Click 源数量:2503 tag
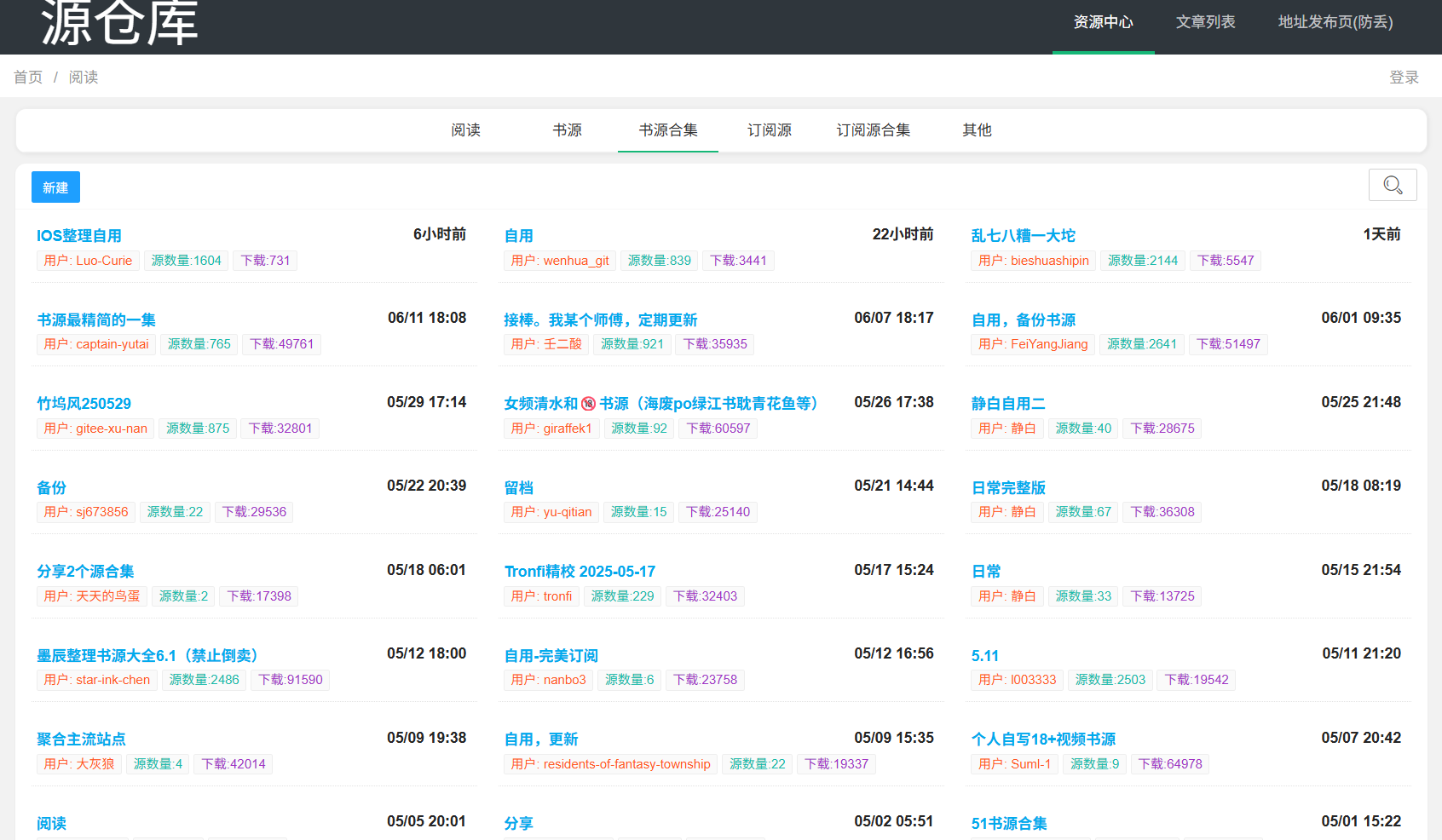 pos(1110,680)
